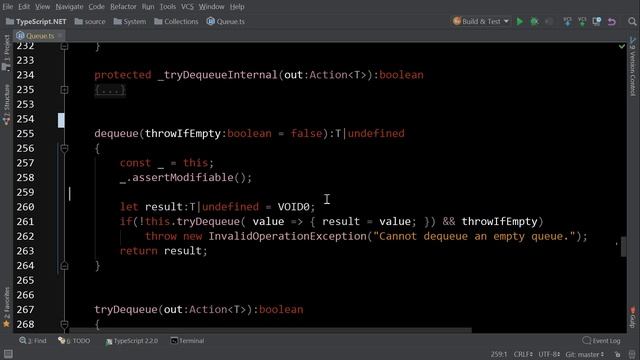
Task: Open the Run menu
Action: coord(148,7)
